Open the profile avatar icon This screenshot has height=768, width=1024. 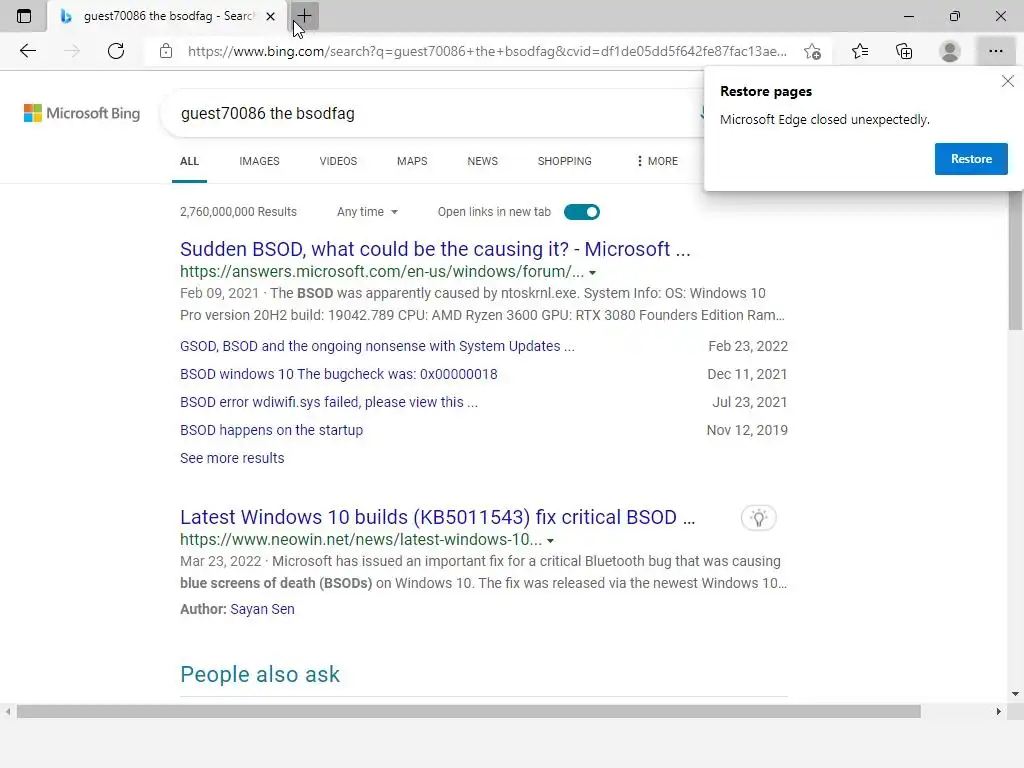click(x=950, y=51)
